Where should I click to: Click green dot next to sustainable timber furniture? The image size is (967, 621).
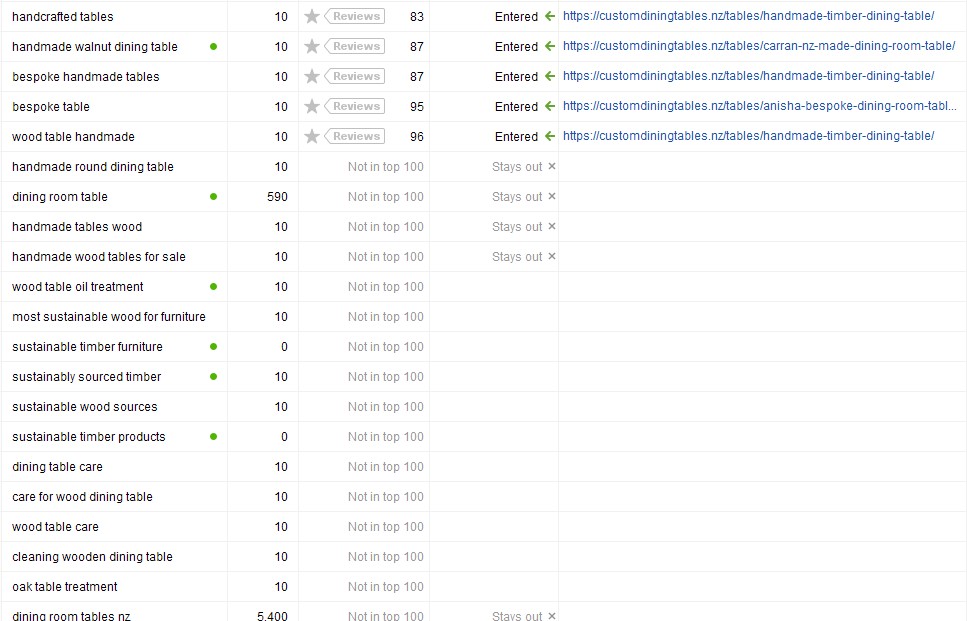tap(213, 347)
